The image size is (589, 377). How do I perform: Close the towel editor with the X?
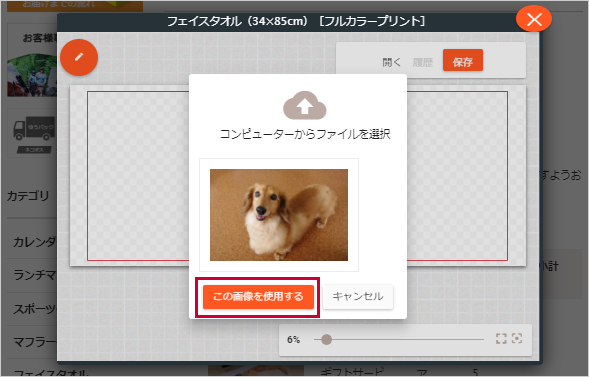tap(534, 19)
